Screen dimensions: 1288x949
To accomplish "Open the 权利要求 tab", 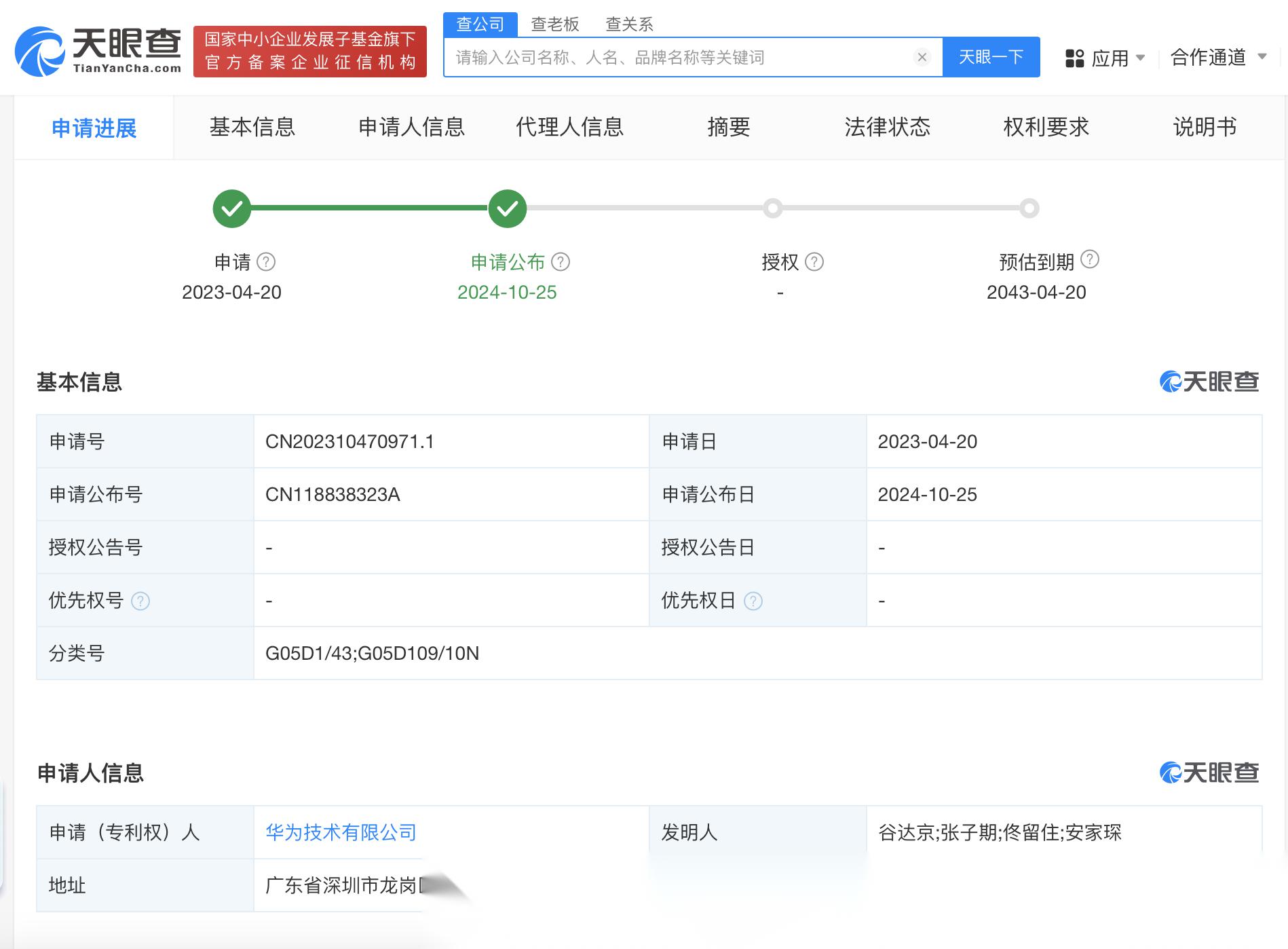I will click(1046, 127).
